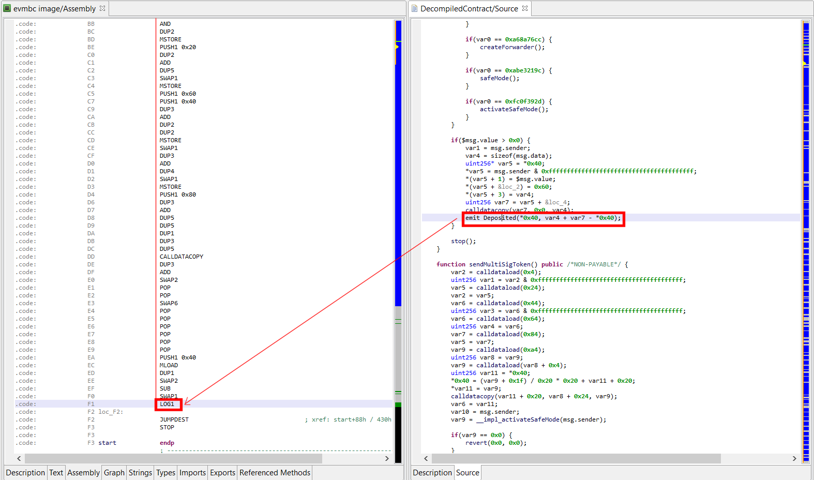814x480 pixels.
Task: Click the blue overview bar of Assembly pane
Action: (x=398, y=163)
